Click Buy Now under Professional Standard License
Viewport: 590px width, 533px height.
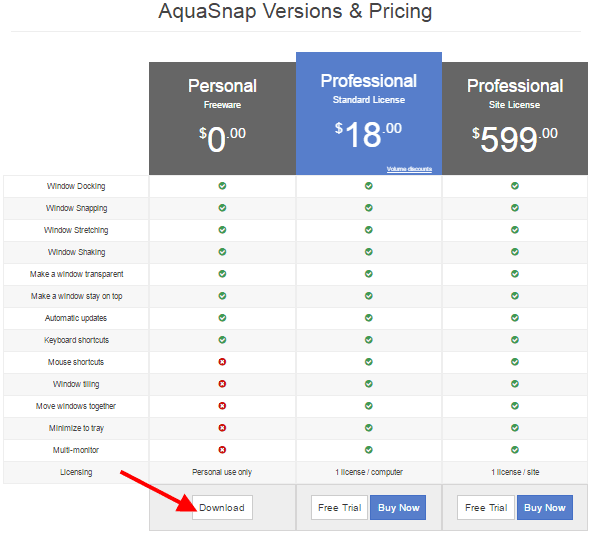coord(398,507)
